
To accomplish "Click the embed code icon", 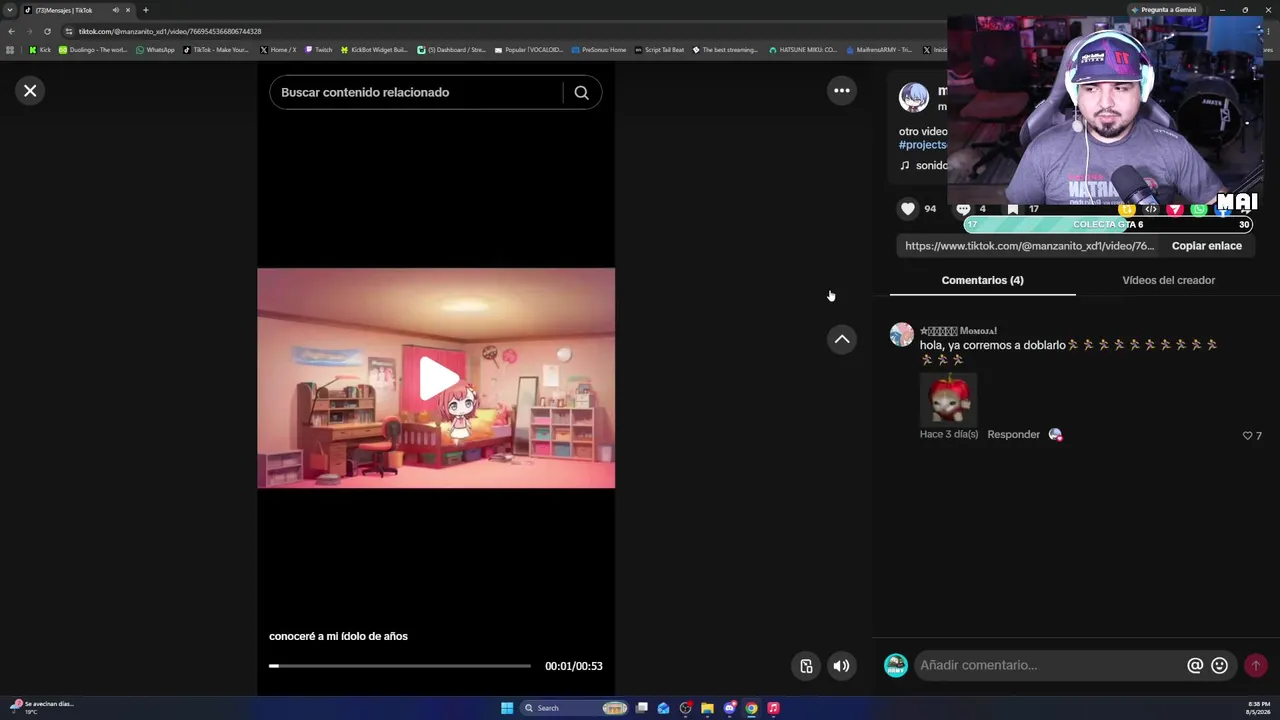I will point(1151,209).
